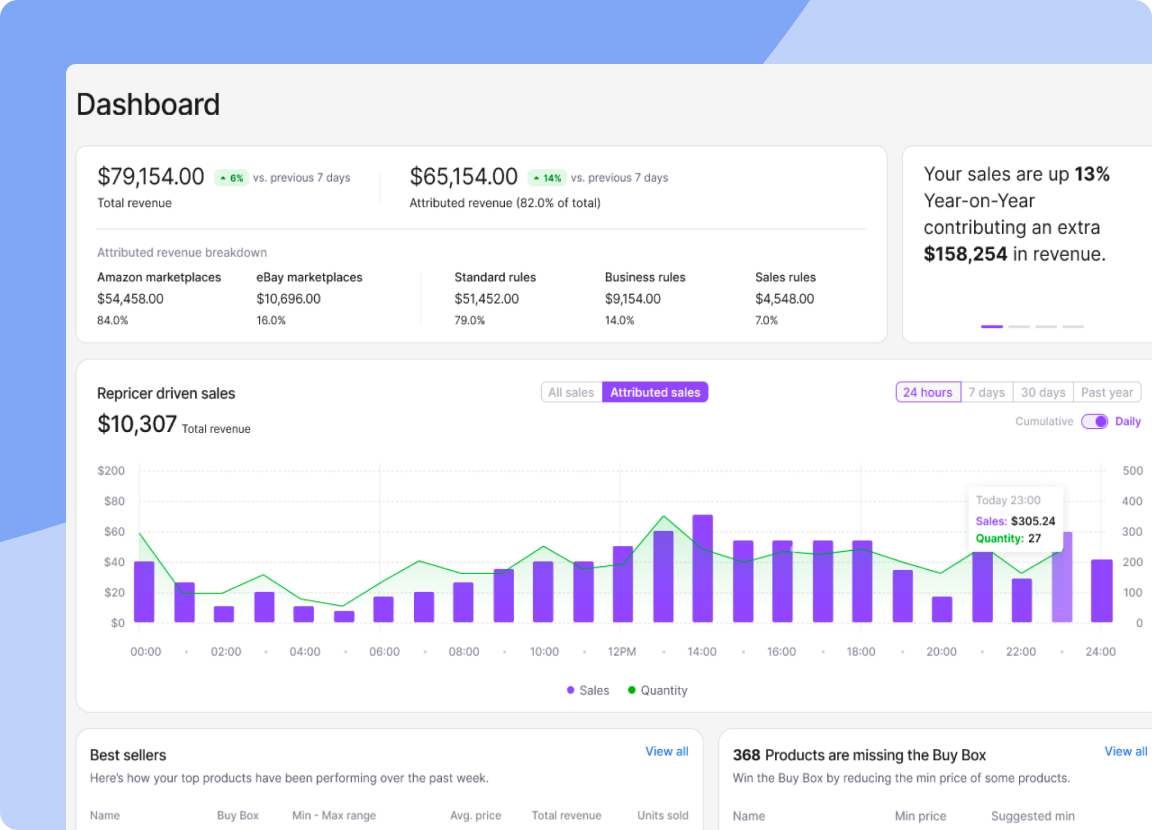Switch chart to All sales
This screenshot has height=830, width=1152.
571,392
